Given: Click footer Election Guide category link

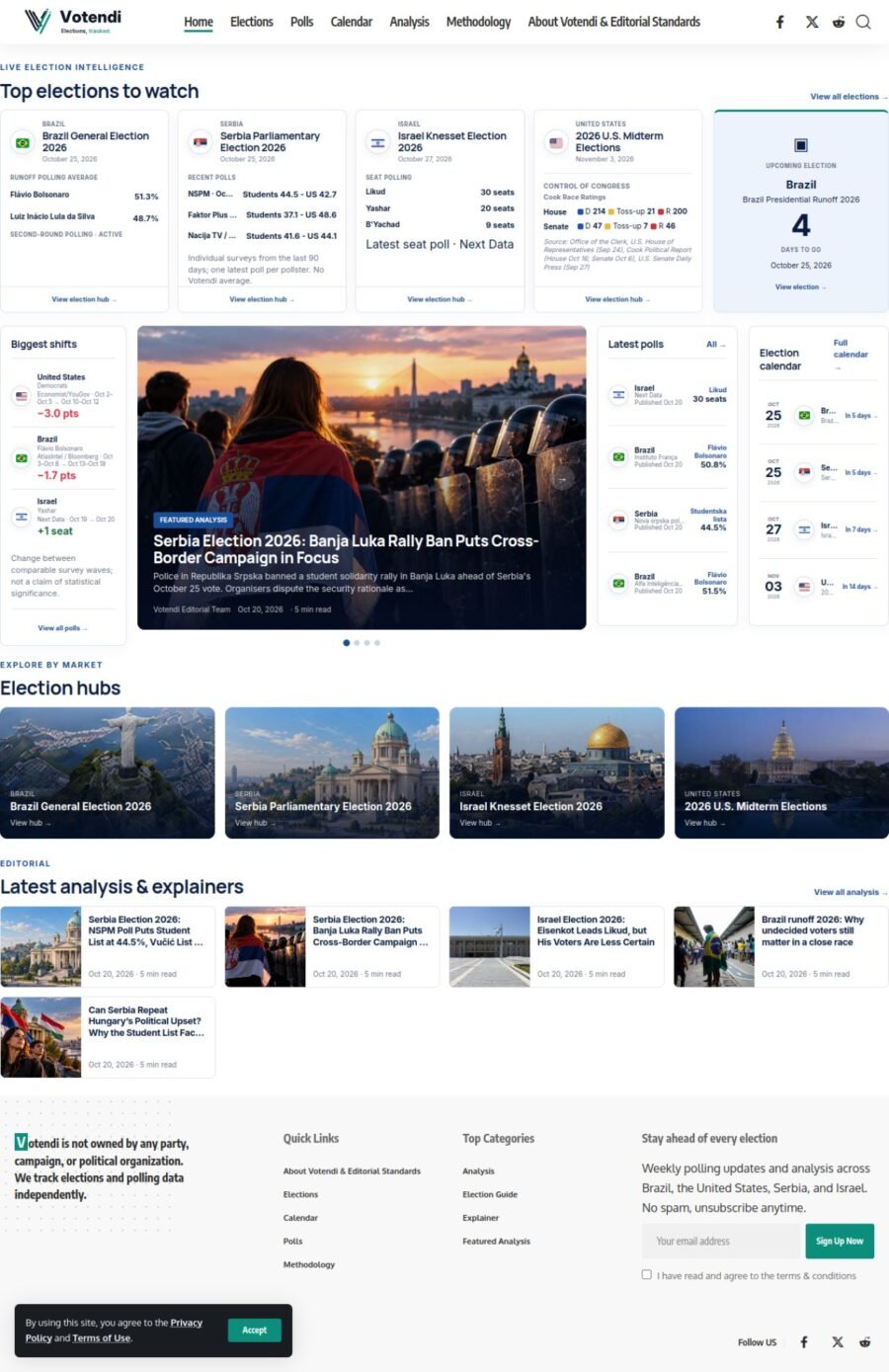Looking at the screenshot, I should (x=490, y=1194).
